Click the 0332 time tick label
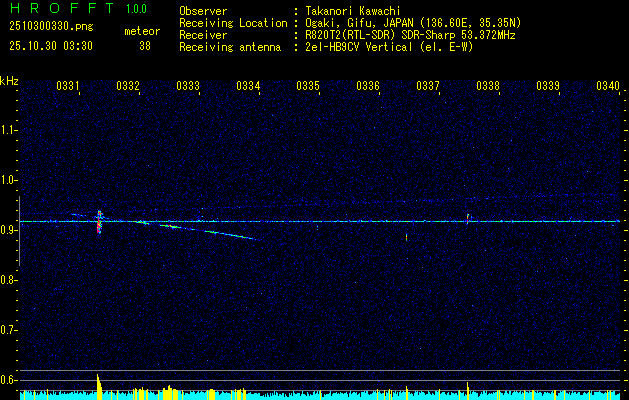This screenshot has height=400, width=629. point(128,85)
